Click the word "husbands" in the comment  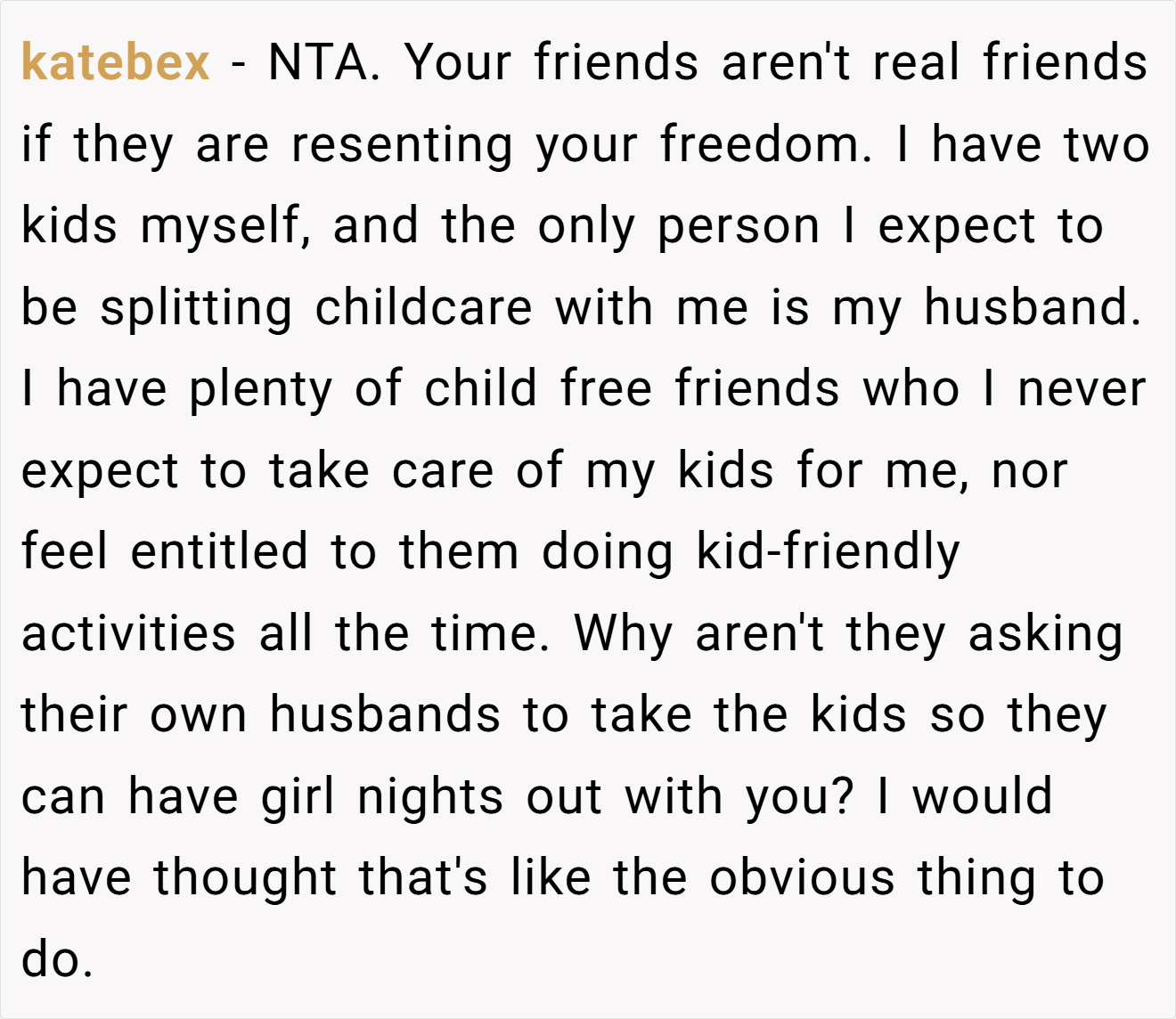pos(386,714)
